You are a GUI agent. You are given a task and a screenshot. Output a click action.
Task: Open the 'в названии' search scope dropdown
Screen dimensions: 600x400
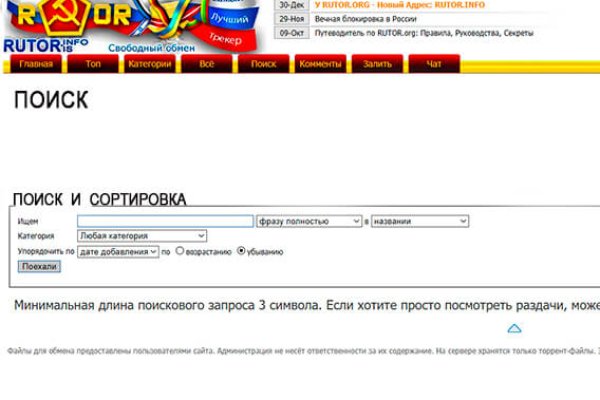(x=420, y=221)
